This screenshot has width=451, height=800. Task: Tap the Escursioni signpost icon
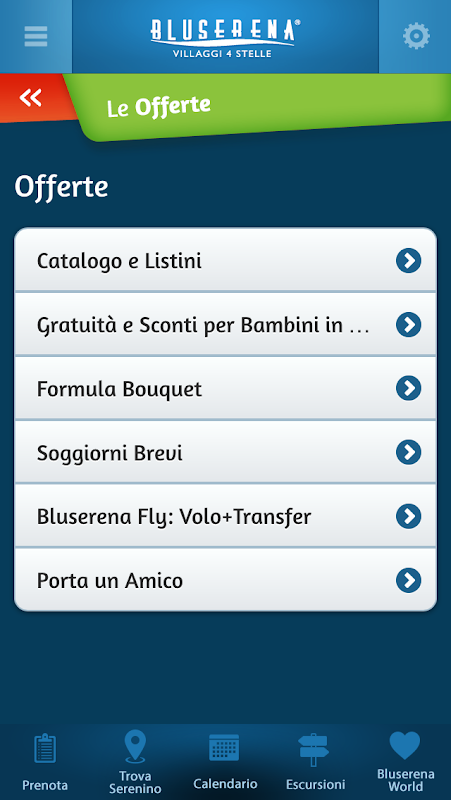(x=314, y=749)
